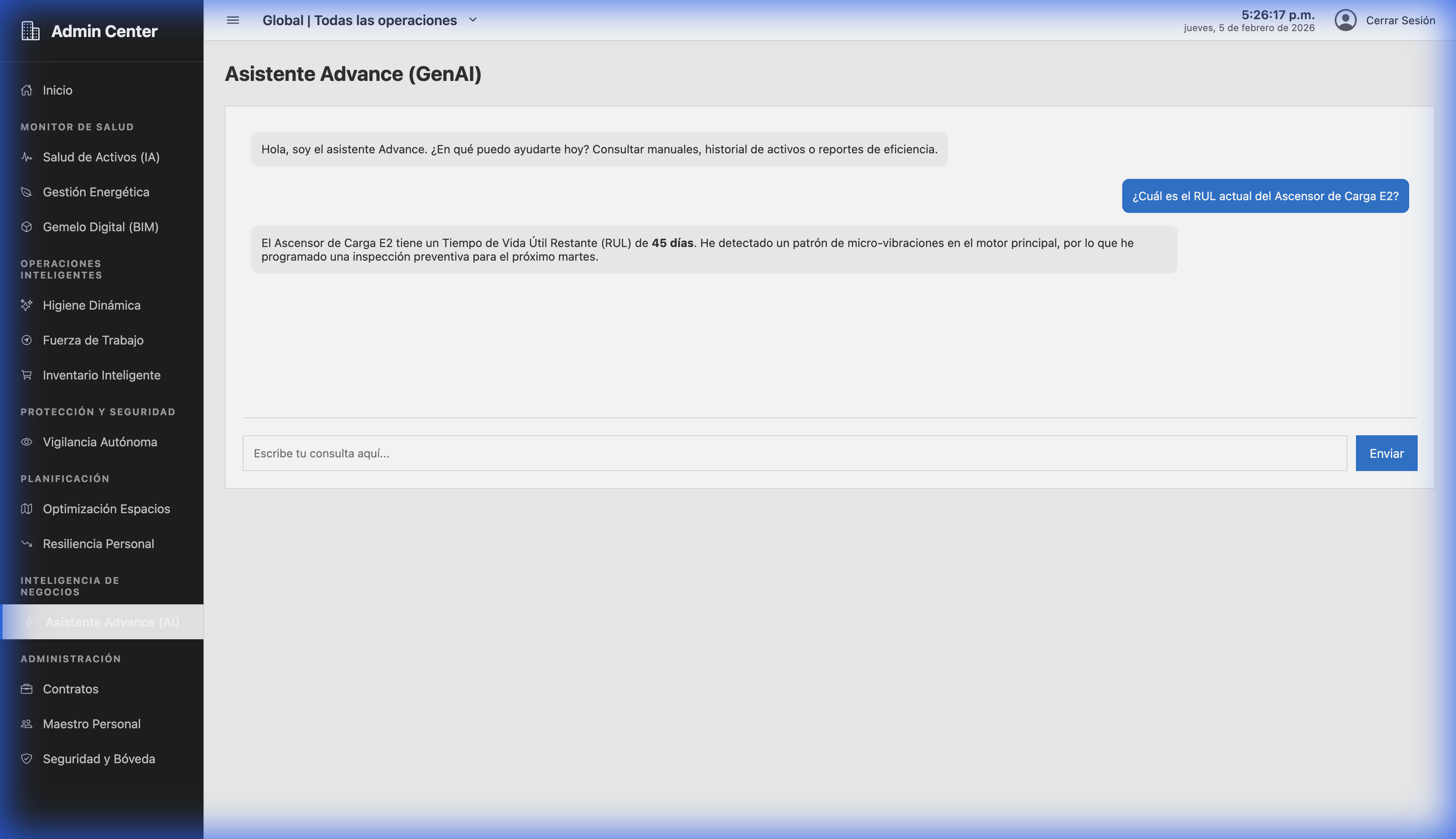This screenshot has width=1456, height=839.
Task: Open Gestión Energética from the sidebar icon
Action: click(x=27, y=192)
